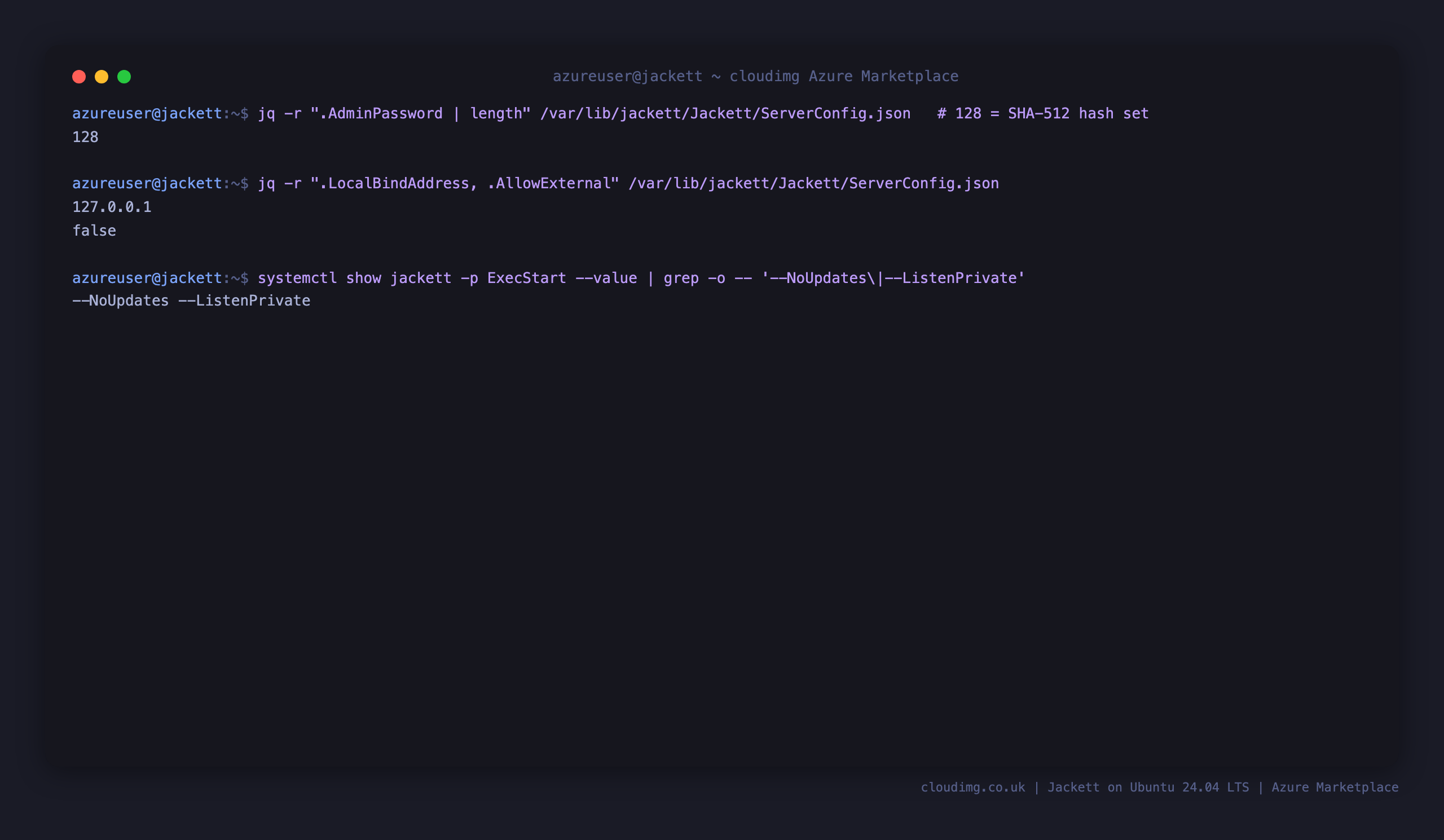Viewport: 1444px width, 840px height.
Task: Click the systemctl show jackett command line
Action: pyautogui.click(x=548, y=278)
